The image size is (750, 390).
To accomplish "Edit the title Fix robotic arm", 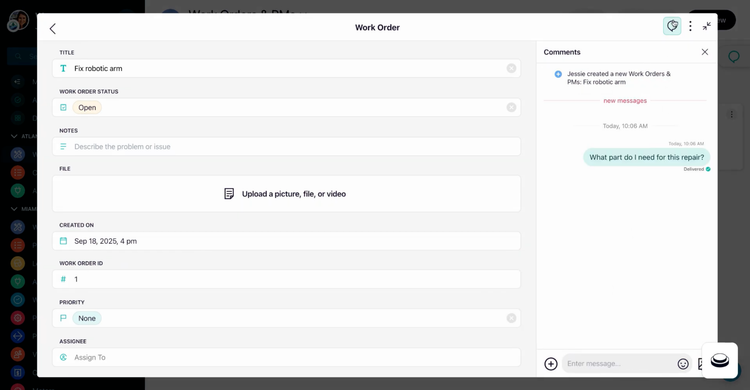I will [286, 68].
